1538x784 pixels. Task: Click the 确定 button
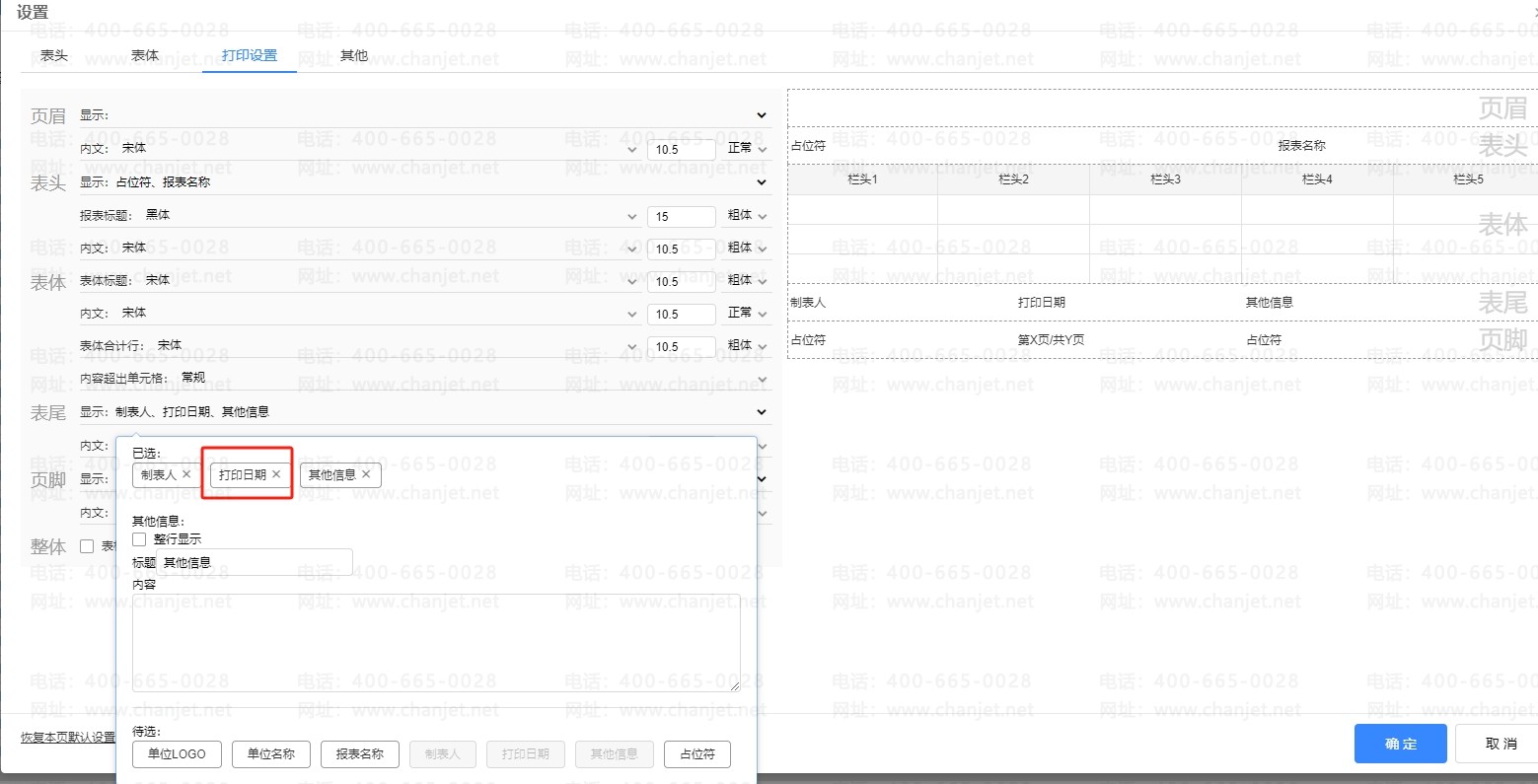coord(1400,744)
